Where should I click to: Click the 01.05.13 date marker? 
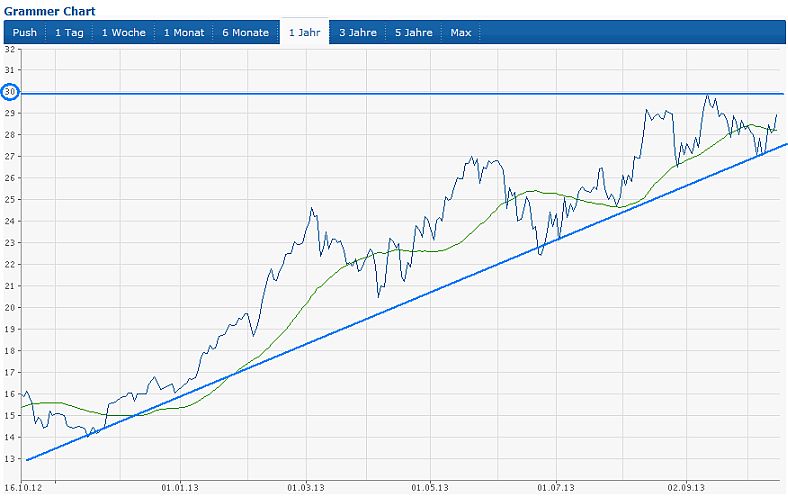tap(430, 488)
